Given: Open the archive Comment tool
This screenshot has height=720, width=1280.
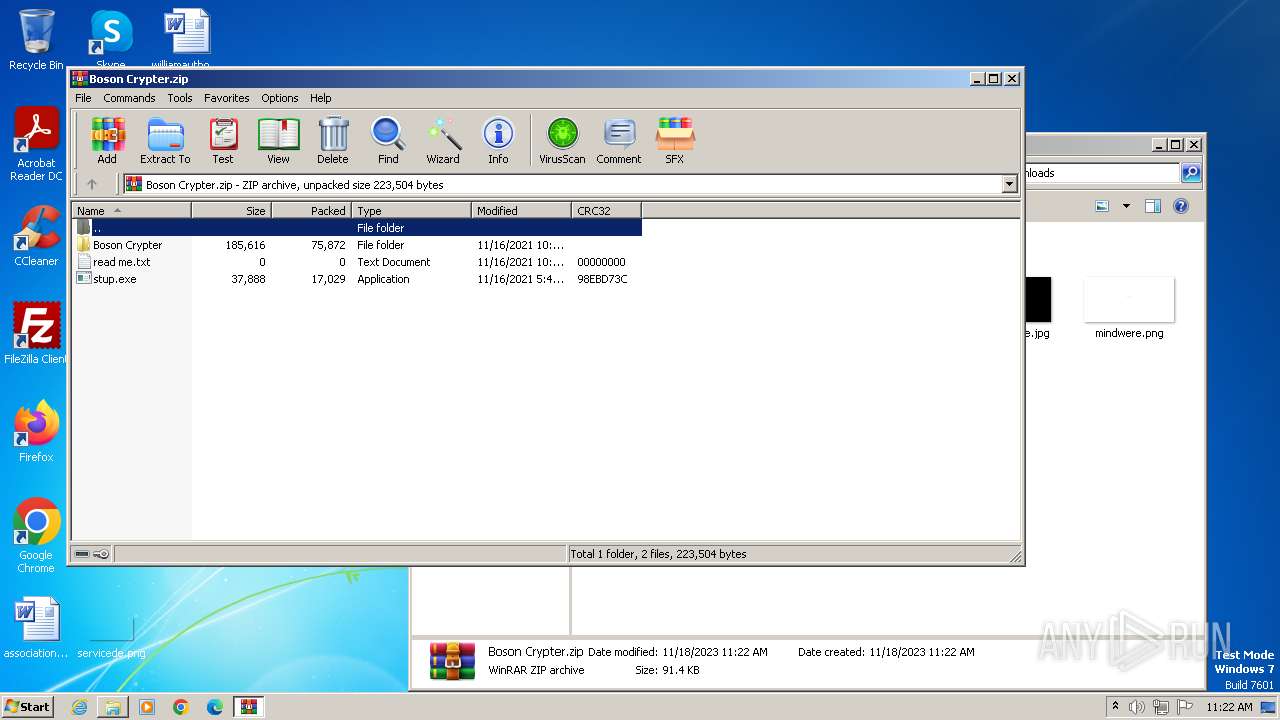Looking at the screenshot, I should click(619, 140).
